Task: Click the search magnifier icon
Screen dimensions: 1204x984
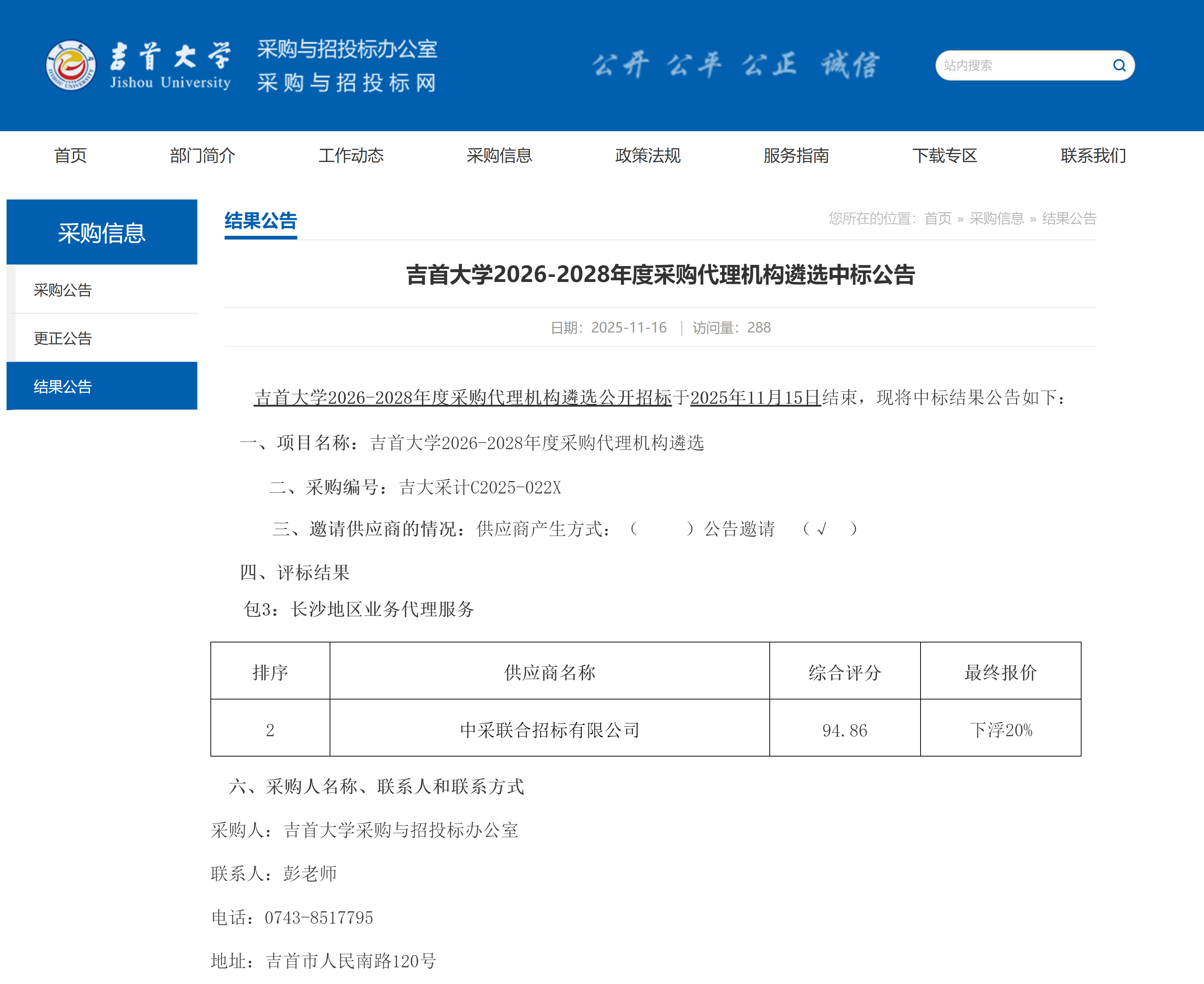Action: 1118,65
